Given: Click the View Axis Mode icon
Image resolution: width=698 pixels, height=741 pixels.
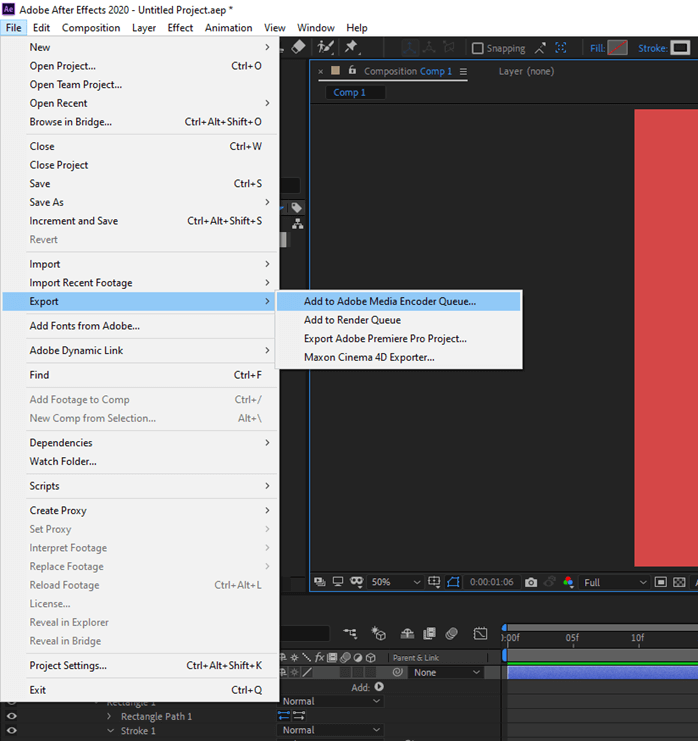Looking at the screenshot, I should 448,48.
